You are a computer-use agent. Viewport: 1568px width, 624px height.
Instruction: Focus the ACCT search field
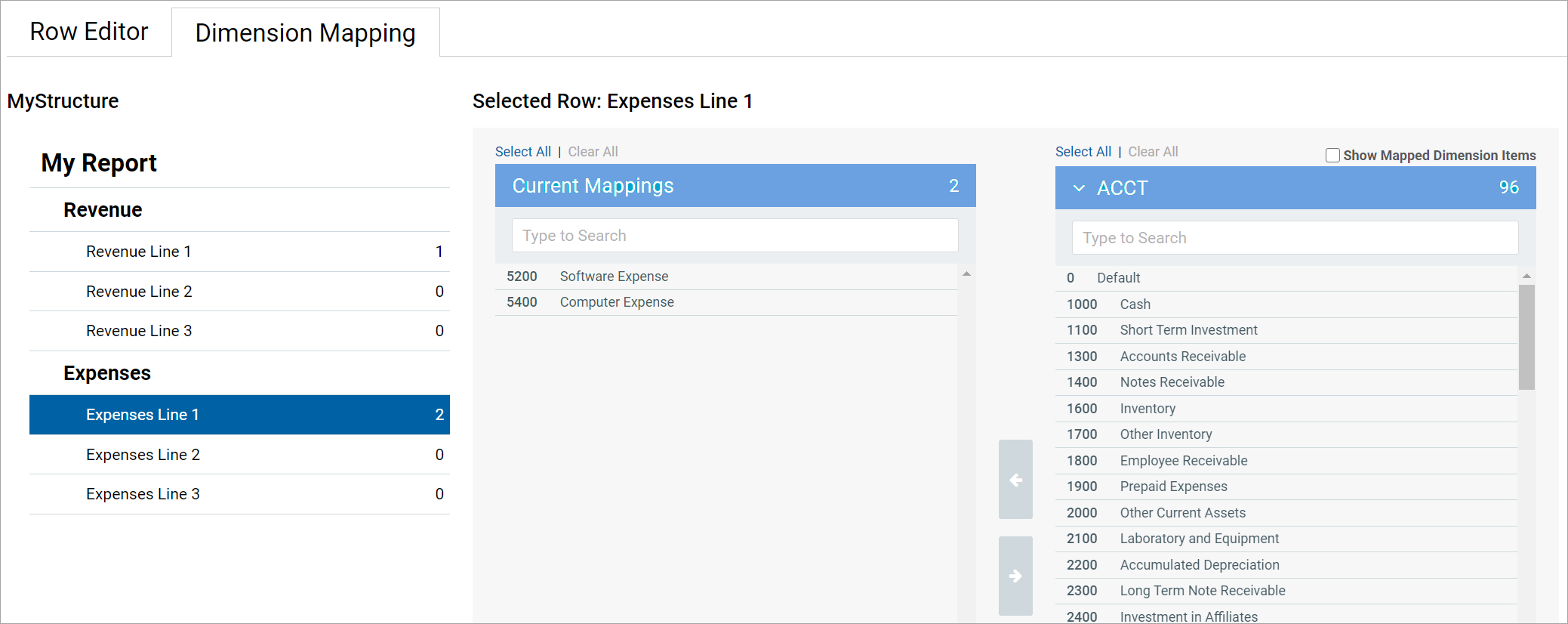[1295, 238]
